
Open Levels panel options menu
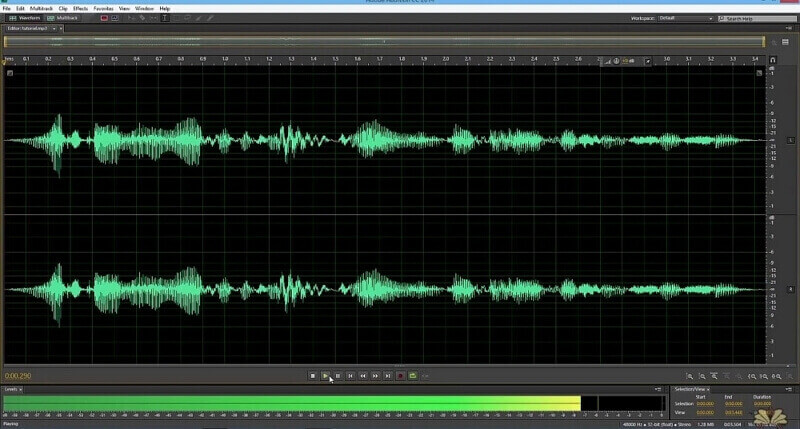(658, 389)
